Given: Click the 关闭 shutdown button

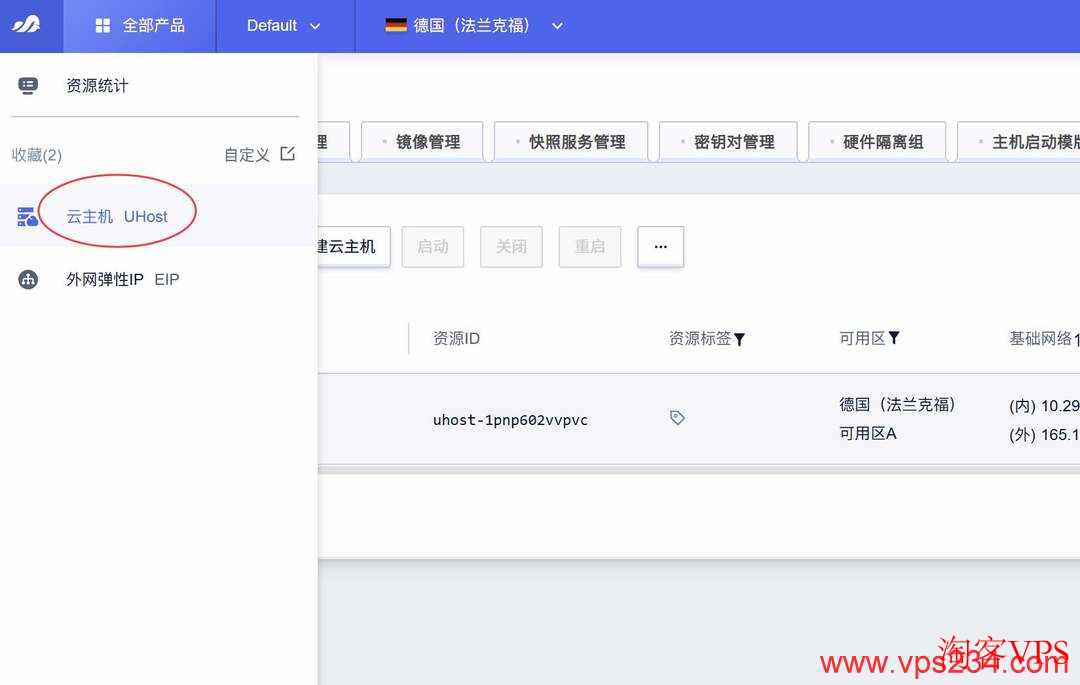Looking at the screenshot, I should pos(511,246).
